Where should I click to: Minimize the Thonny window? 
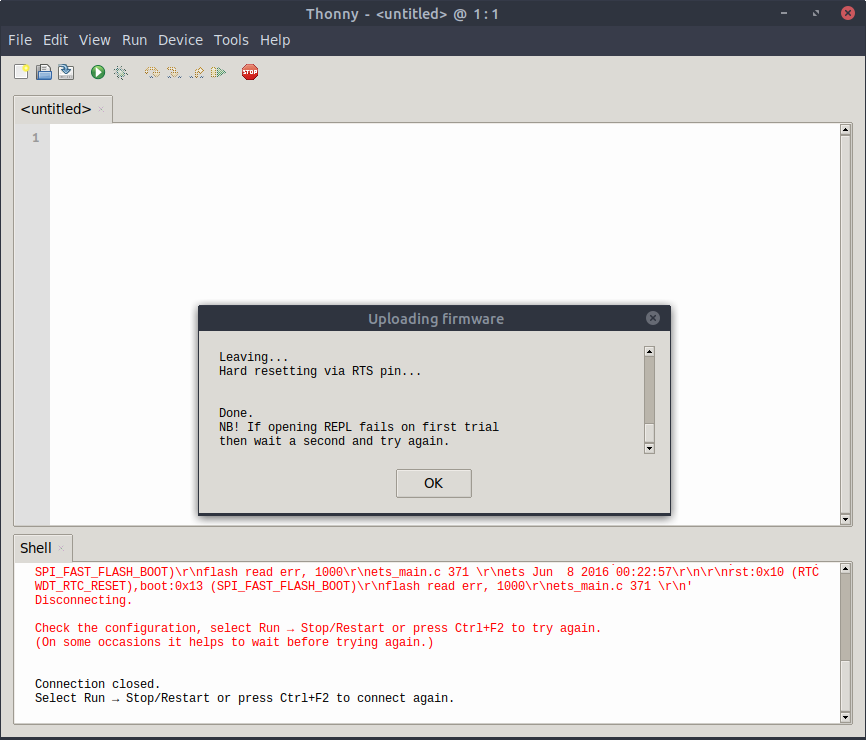pyautogui.click(x=784, y=13)
